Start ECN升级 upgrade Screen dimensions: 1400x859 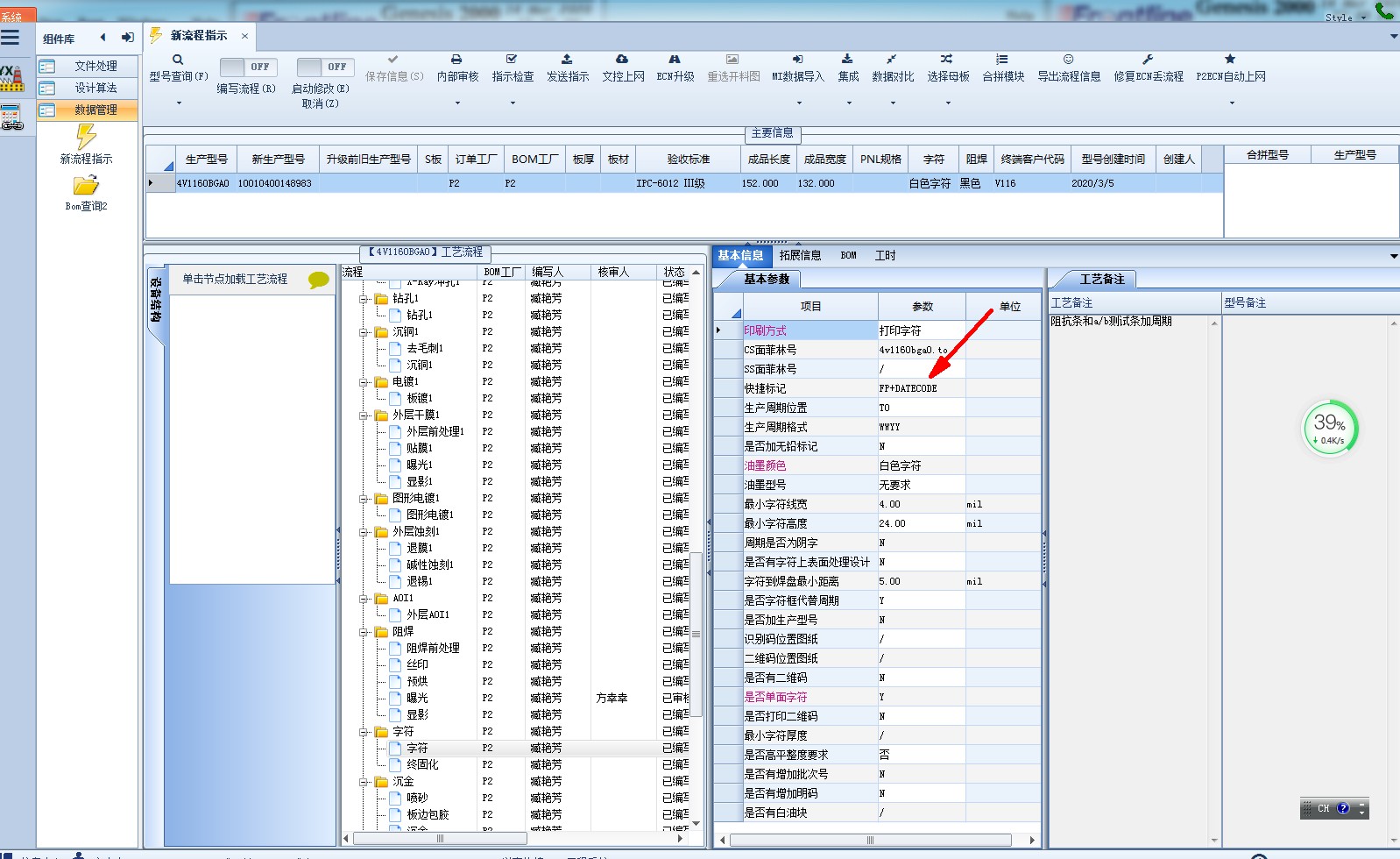click(x=675, y=68)
